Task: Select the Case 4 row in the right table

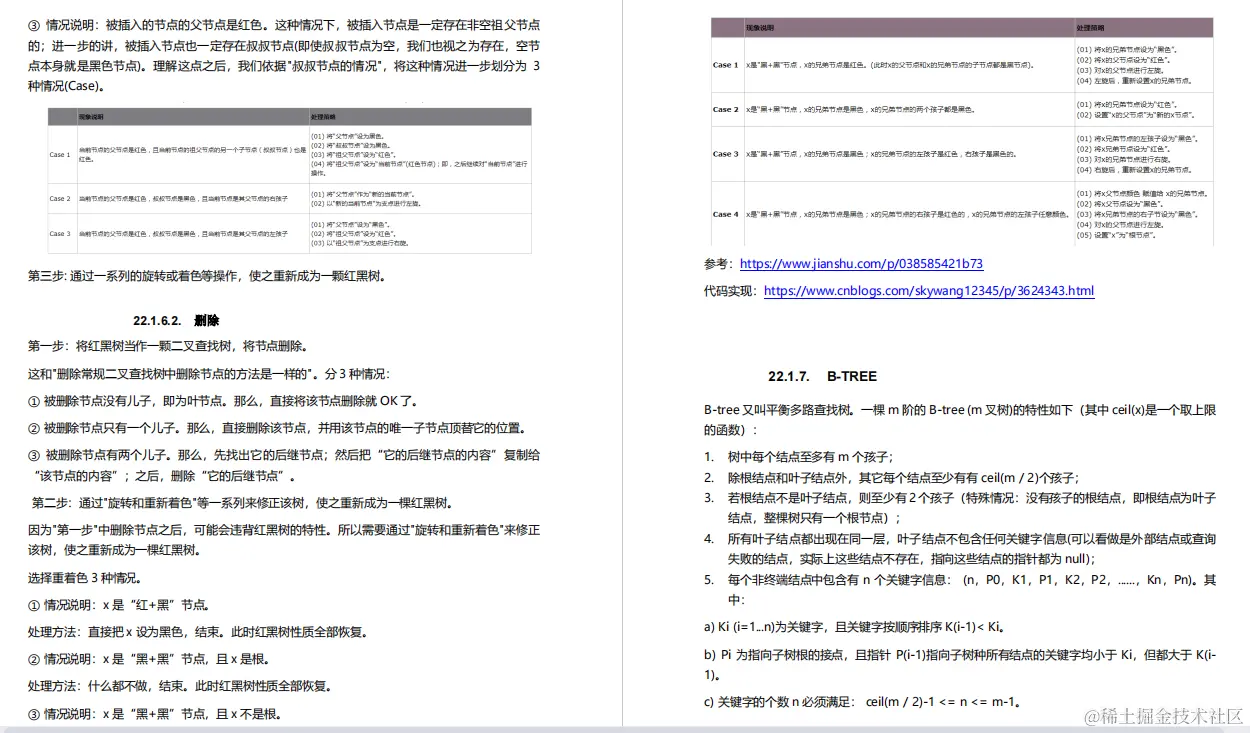Action: click(x=725, y=213)
